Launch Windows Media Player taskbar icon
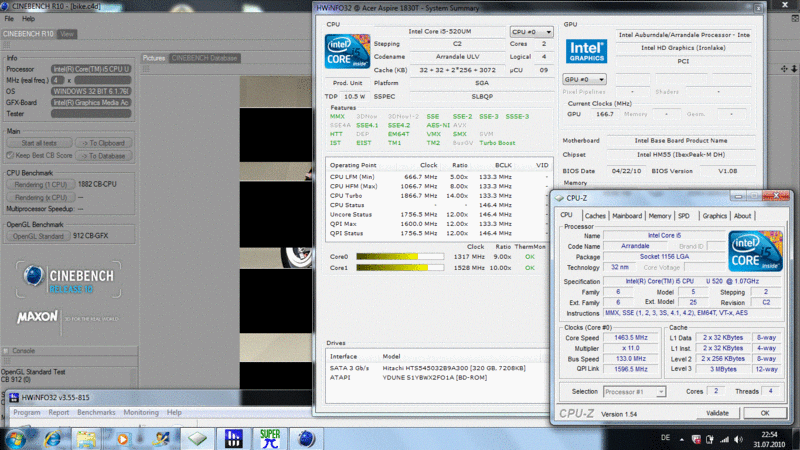 (x=122, y=439)
